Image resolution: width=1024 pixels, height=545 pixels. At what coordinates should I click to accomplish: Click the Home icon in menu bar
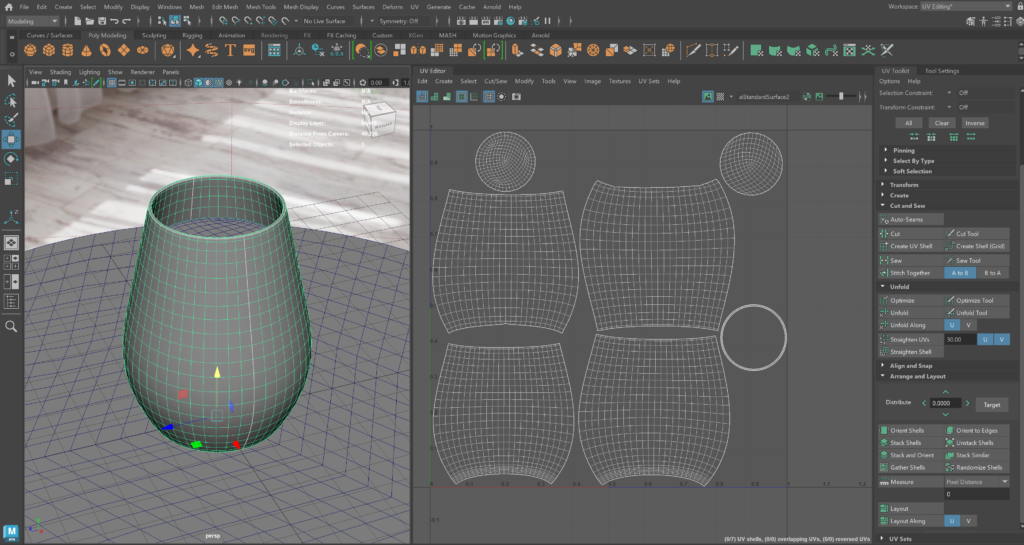(8, 7)
